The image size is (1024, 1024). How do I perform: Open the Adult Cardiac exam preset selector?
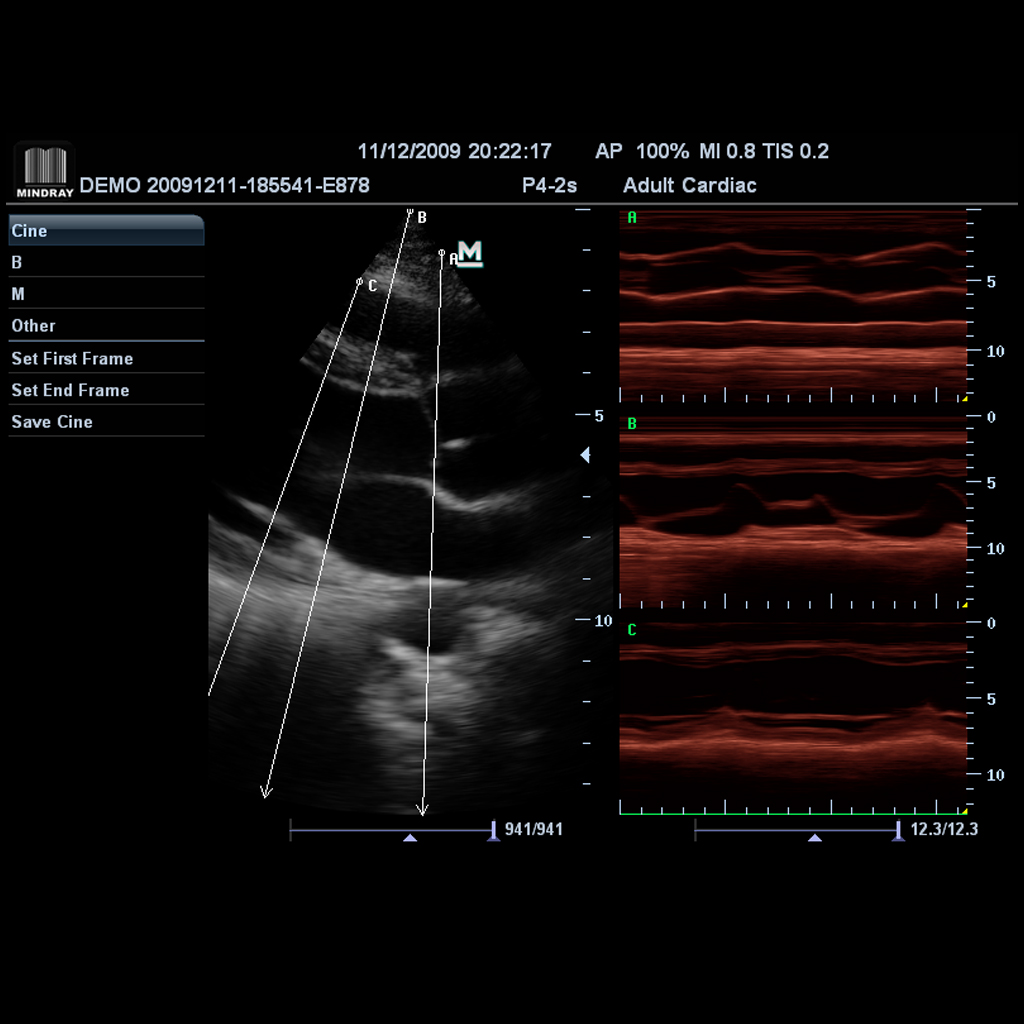pos(690,186)
